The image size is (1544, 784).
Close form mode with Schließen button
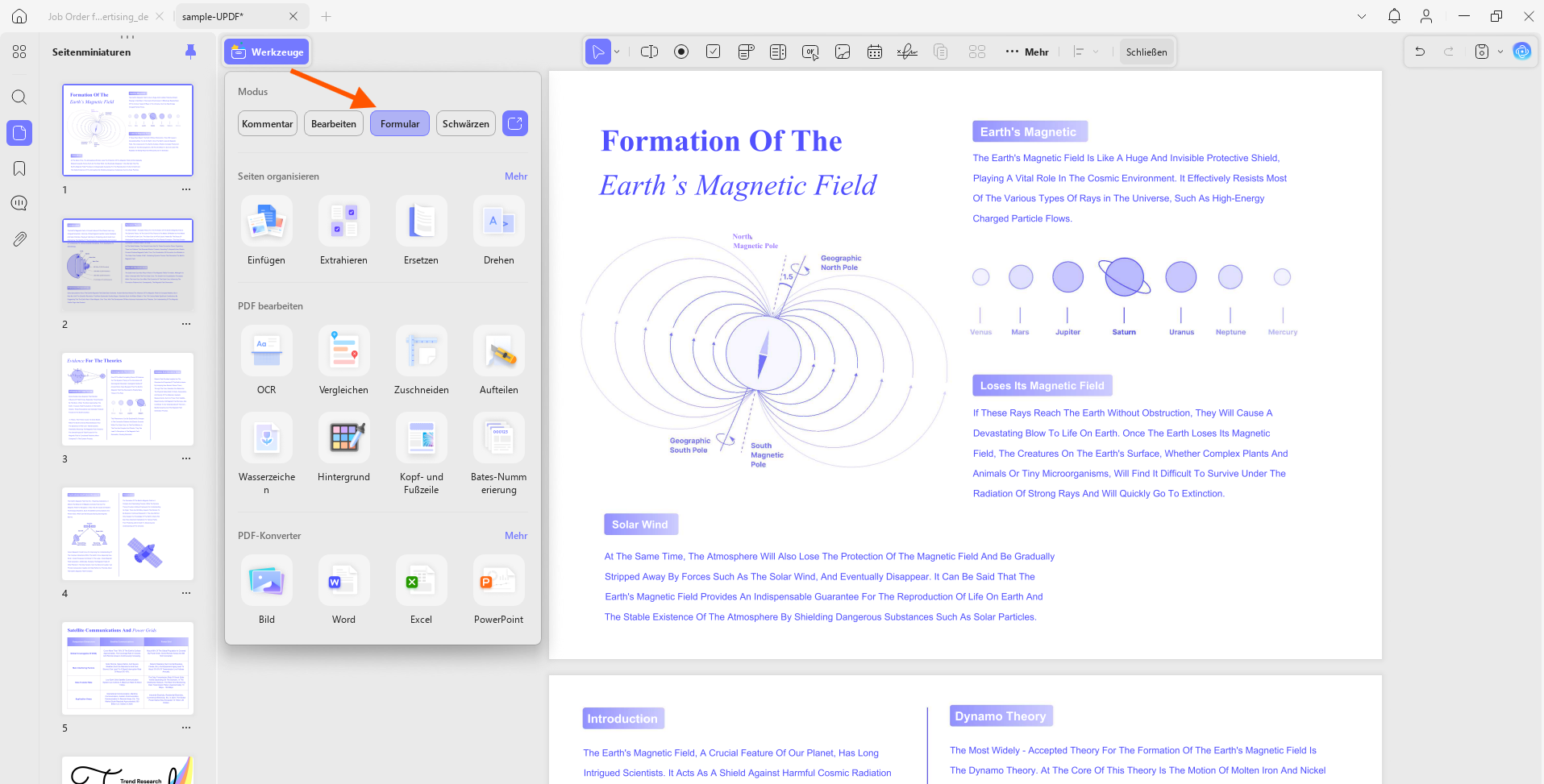1147,52
